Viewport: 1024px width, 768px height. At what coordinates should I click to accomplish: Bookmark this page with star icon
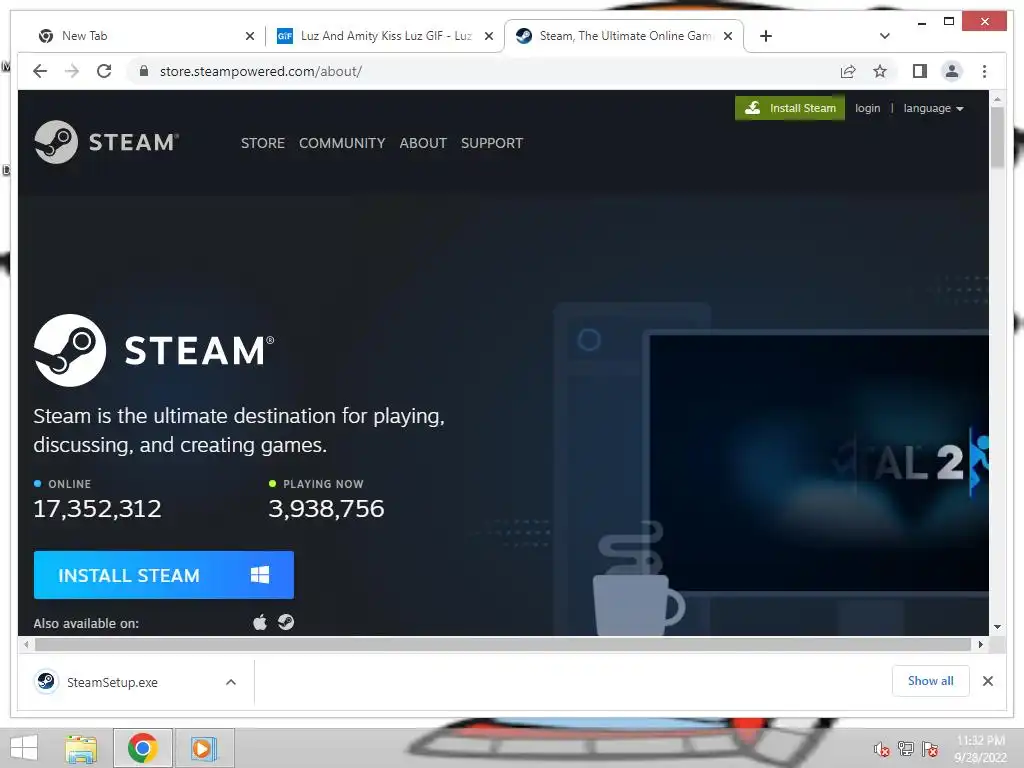tap(880, 71)
